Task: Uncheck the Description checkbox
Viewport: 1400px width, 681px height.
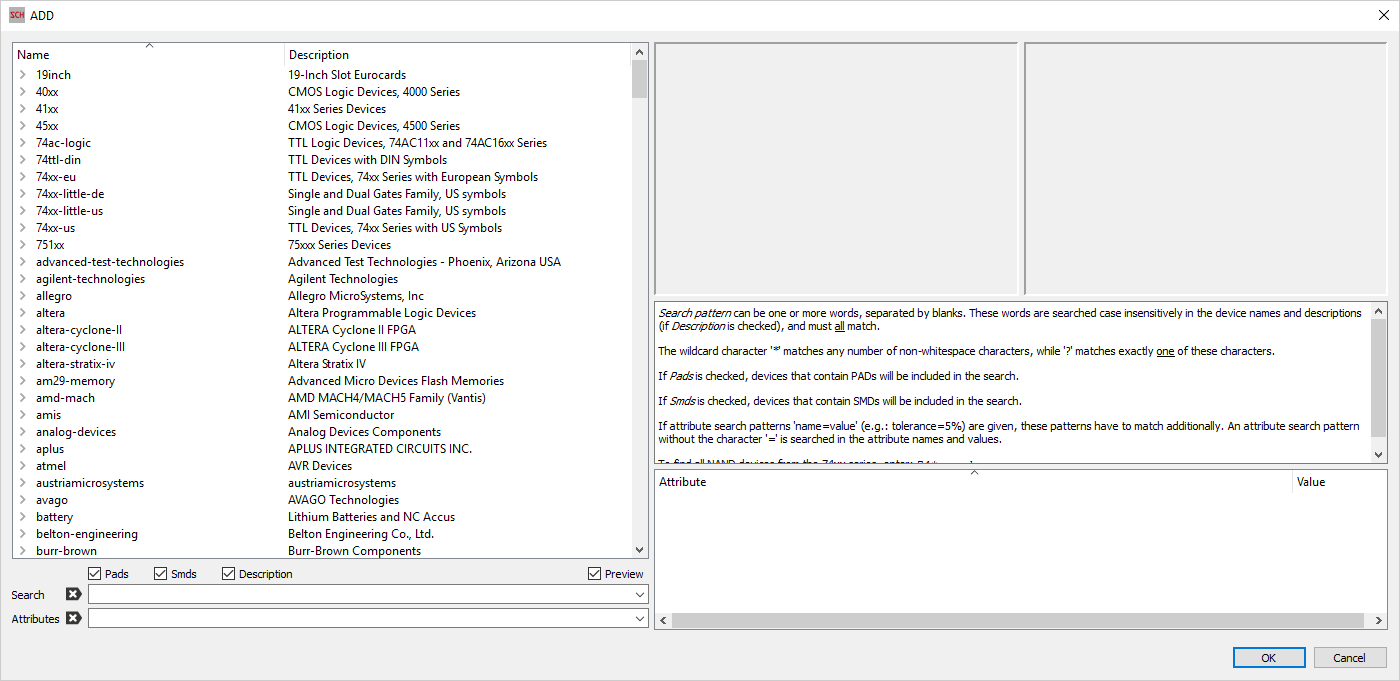Action: [229, 574]
